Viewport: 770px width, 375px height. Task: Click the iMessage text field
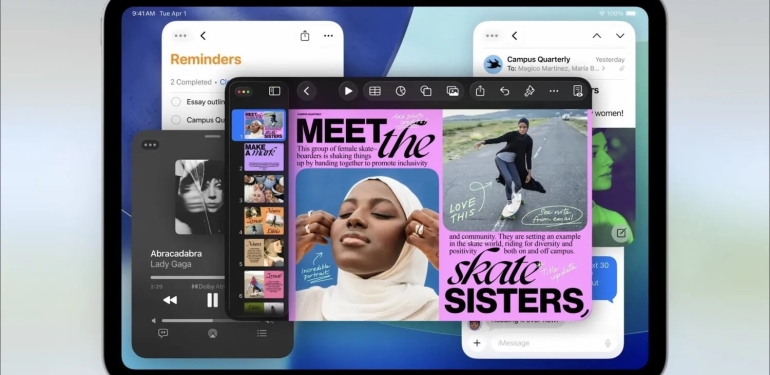(553, 343)
